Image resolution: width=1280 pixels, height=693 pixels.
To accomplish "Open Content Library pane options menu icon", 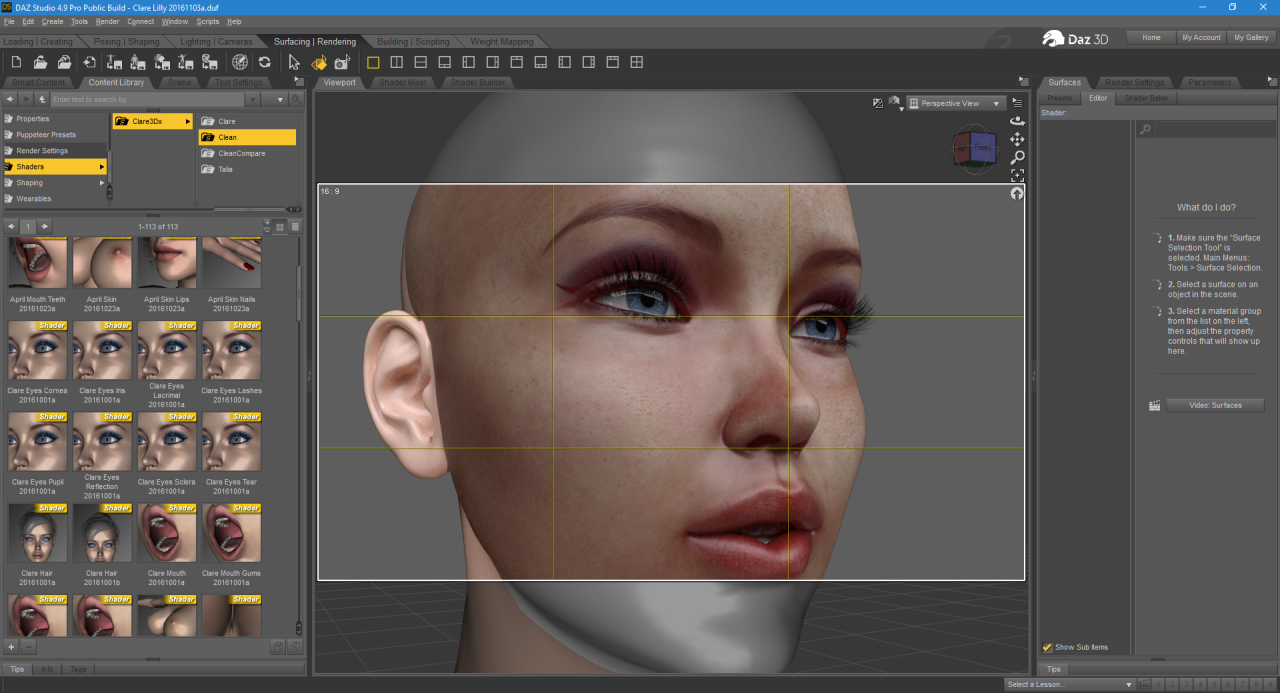I will [x=299, y=82].
